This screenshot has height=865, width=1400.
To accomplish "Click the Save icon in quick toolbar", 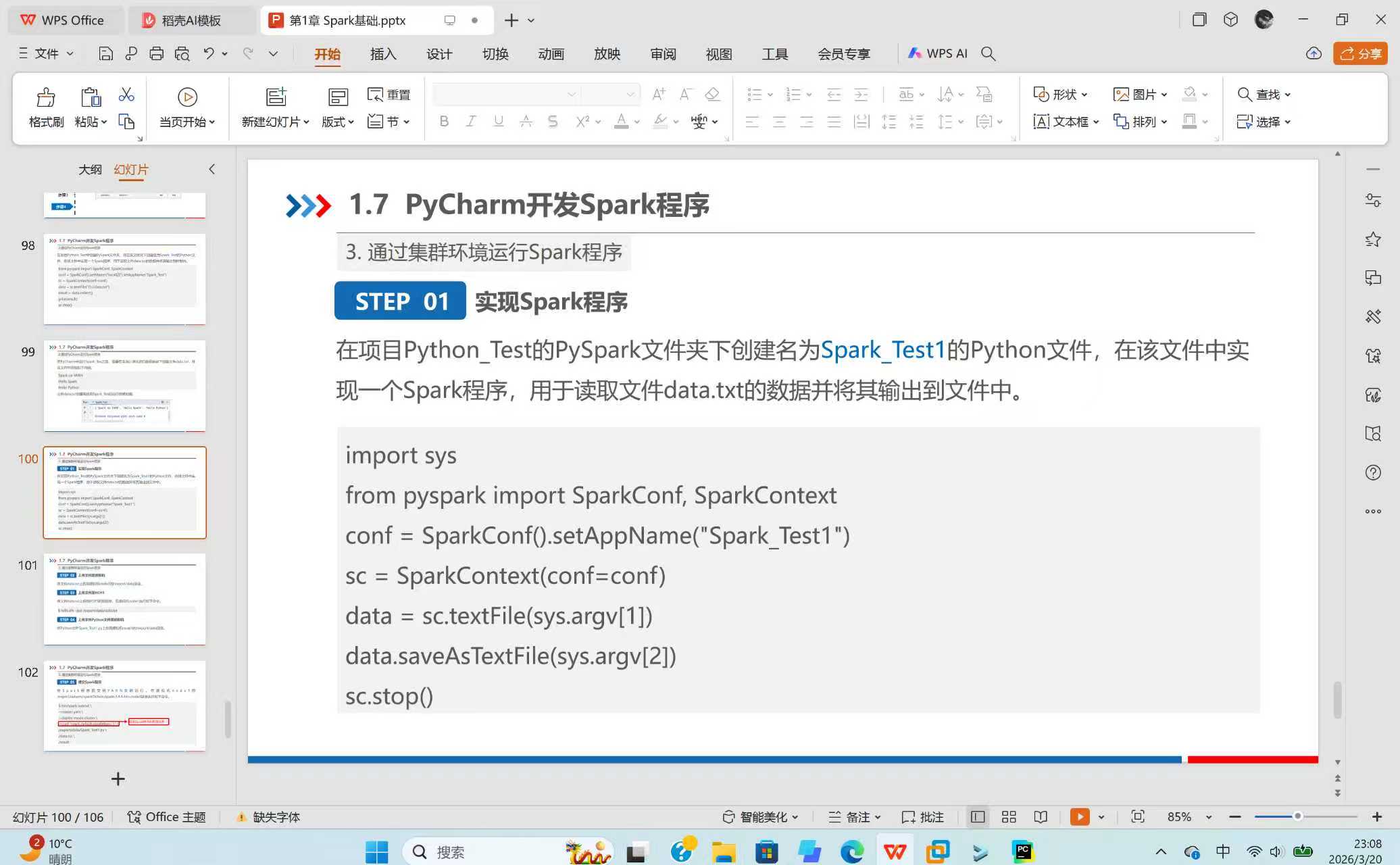I will [105, 54].
